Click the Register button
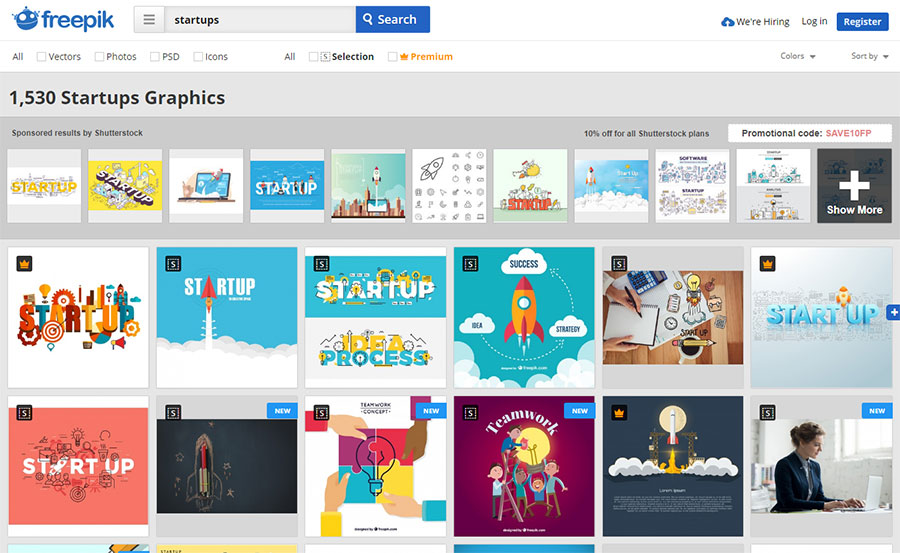The height and width of the screenshot is (553, 900). click(x=862, y=21)
